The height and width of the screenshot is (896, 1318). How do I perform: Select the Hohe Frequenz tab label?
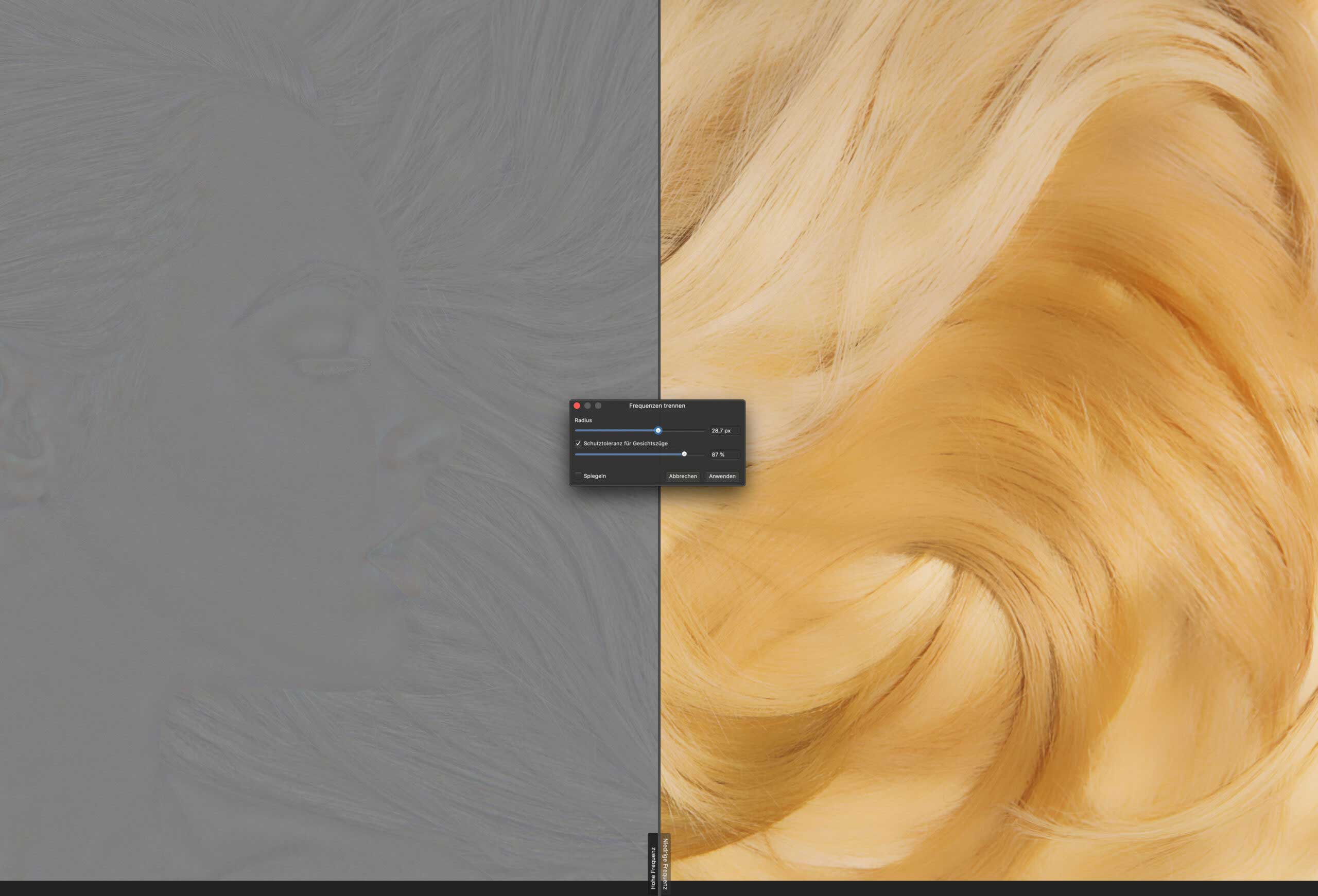[653, 867]
